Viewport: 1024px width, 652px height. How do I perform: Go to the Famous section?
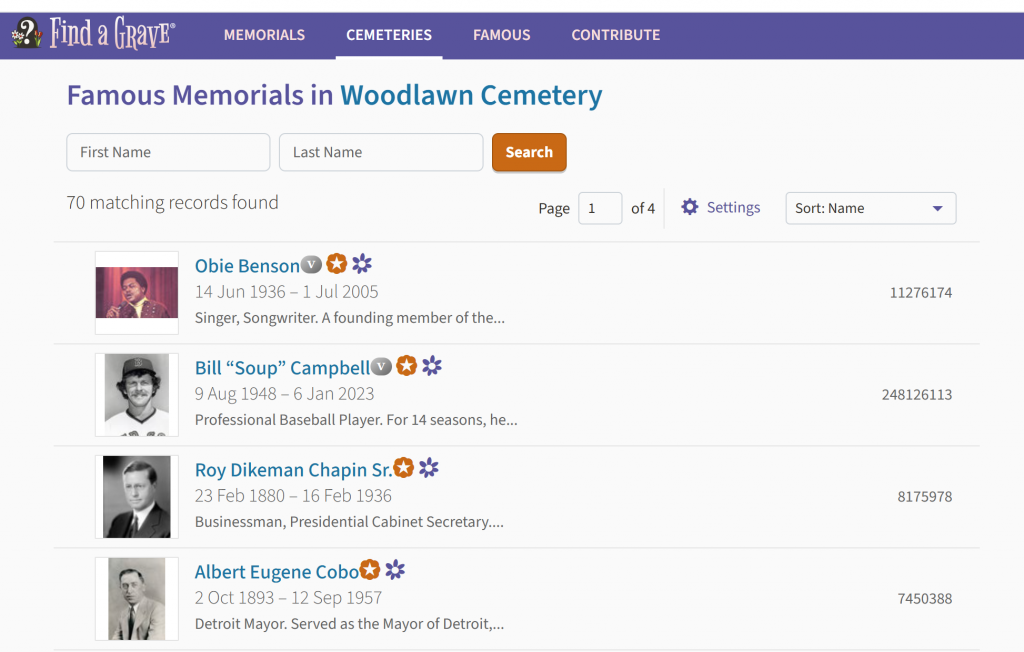502,35
